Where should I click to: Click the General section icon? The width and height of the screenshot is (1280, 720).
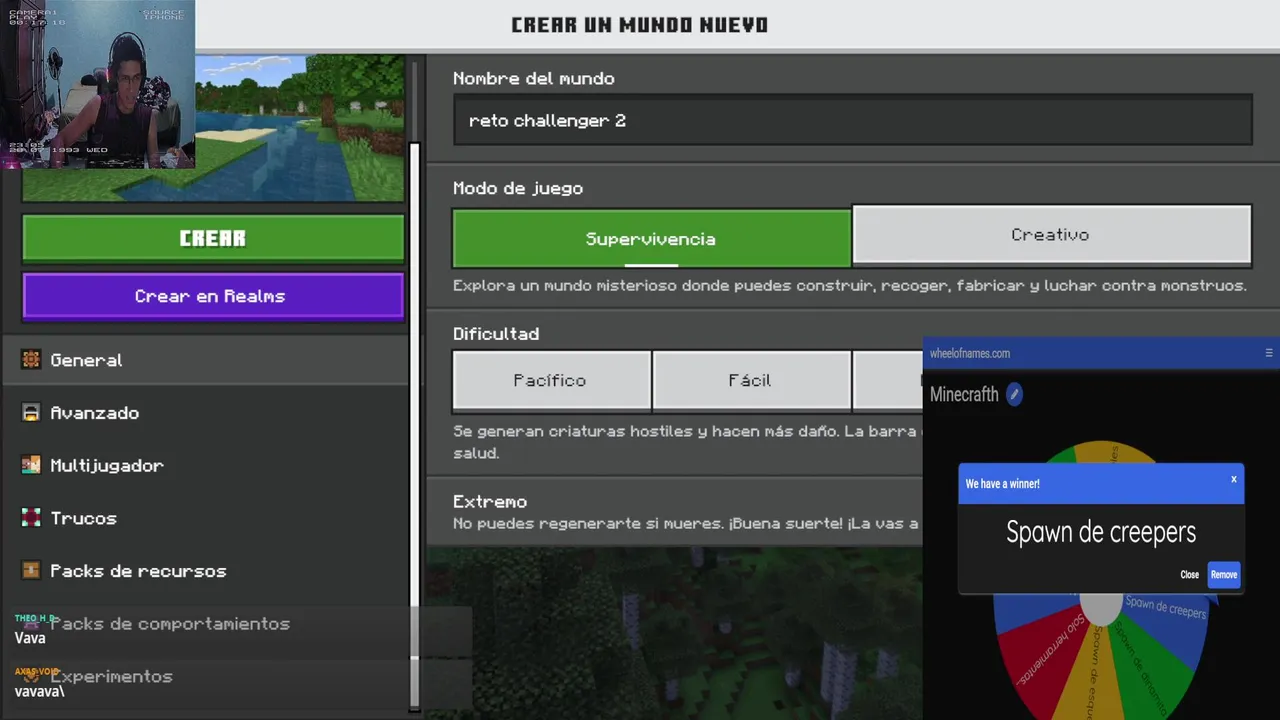[x=31, y=360]
